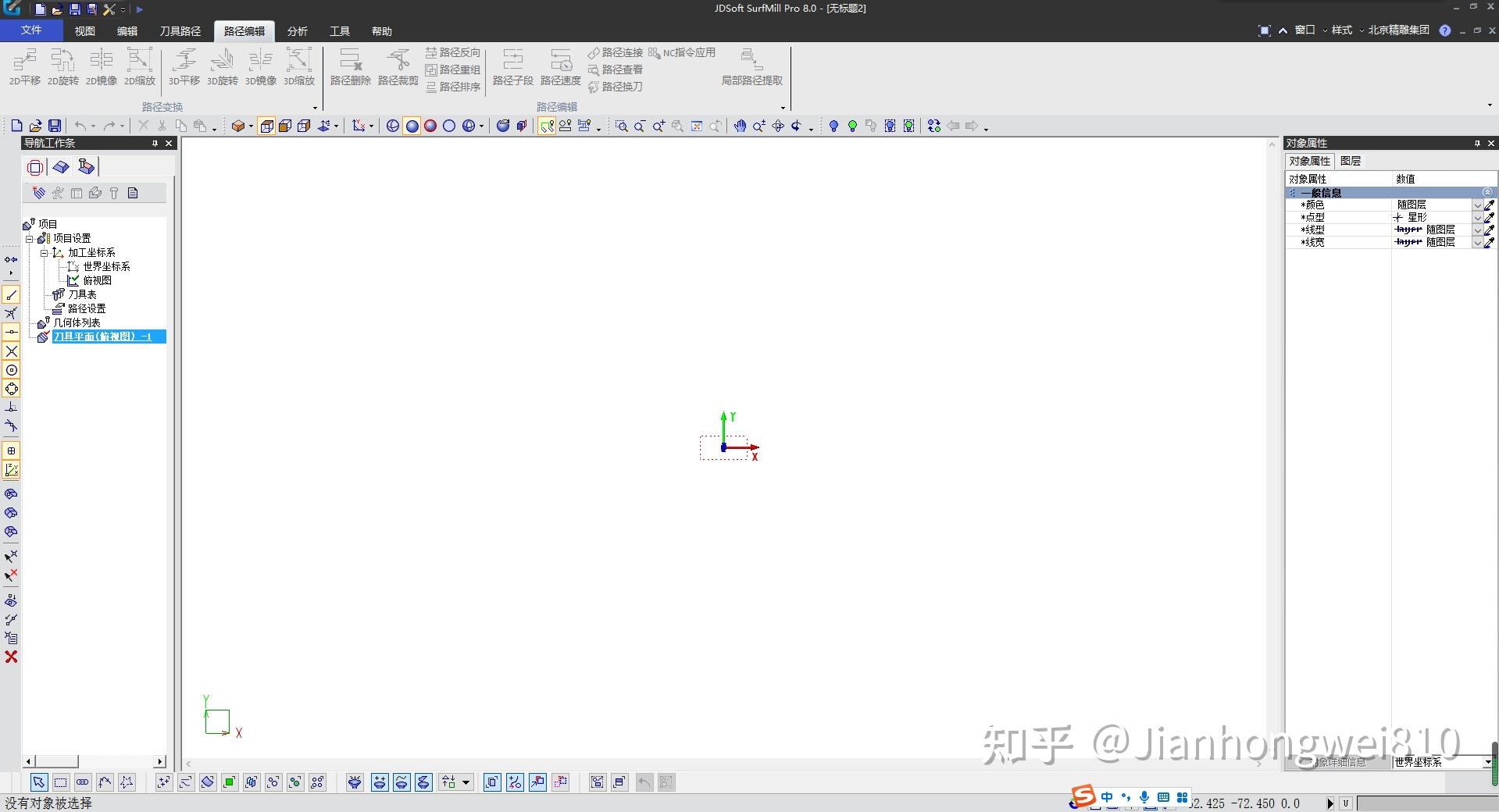Toggle the pin on 对象属性 panel
The height and width of the screenshot is (812, 1499).
[1477, 143]
